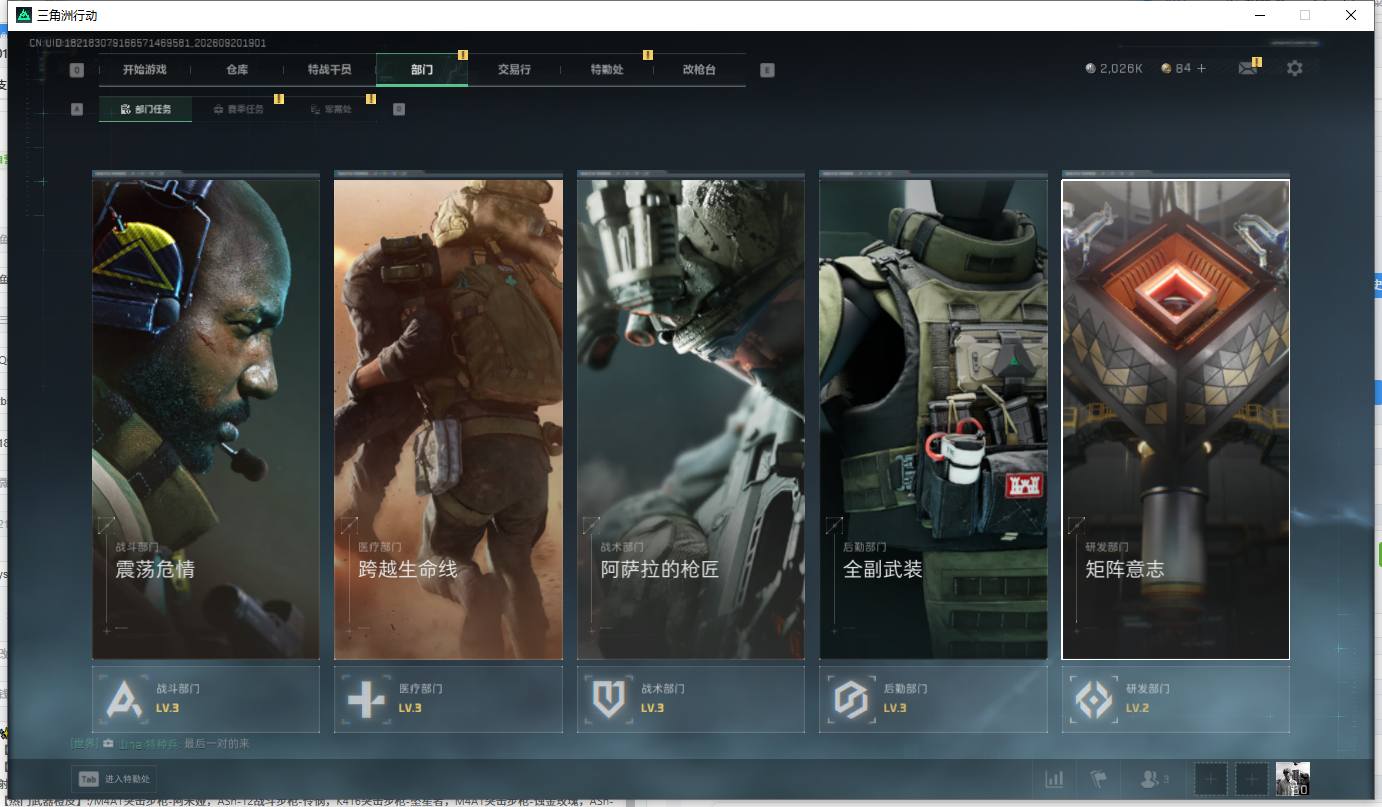Click the 2,026K currency balance
Screen dimensions: 1382x807
point(1114,69)
